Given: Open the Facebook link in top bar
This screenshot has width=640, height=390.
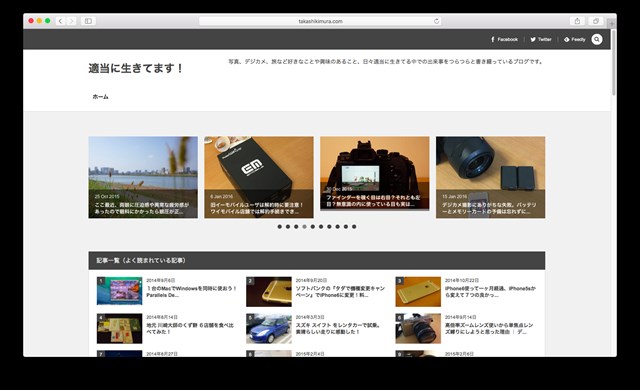Looking at the screenshot, I should click(504, 39).
